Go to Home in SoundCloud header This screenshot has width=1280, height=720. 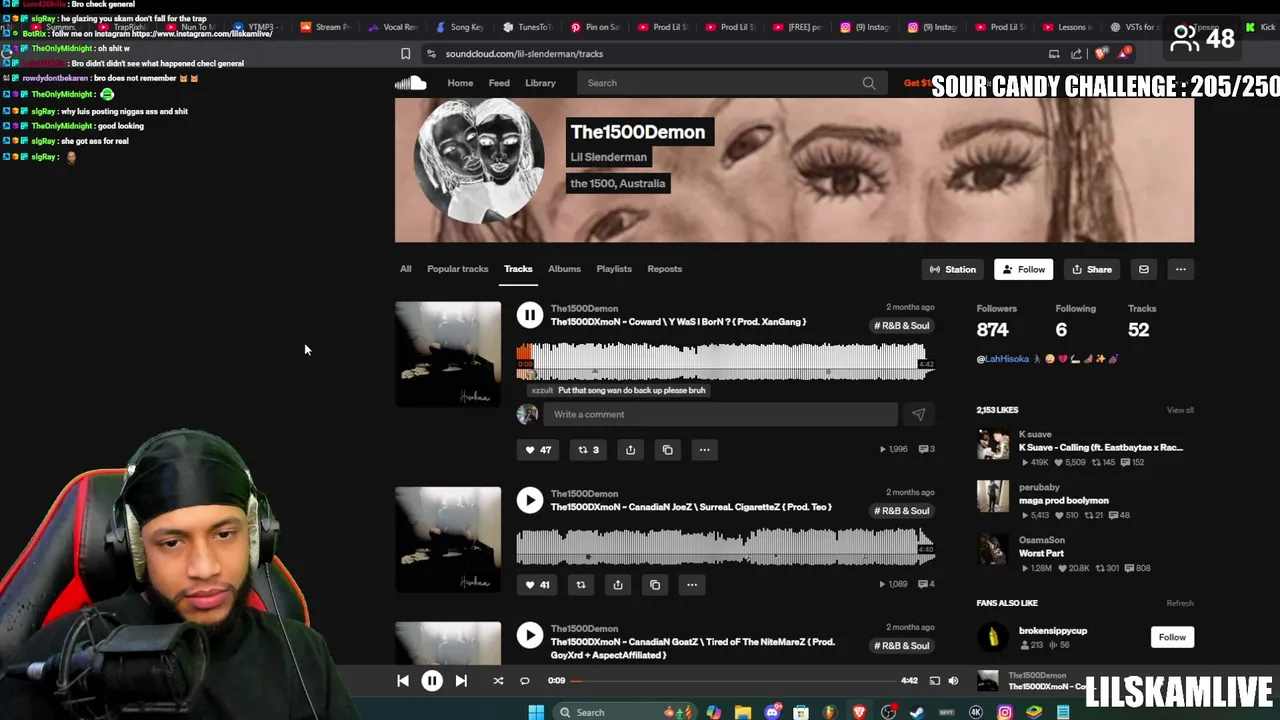pyautogui.click(x=460, y=83)
